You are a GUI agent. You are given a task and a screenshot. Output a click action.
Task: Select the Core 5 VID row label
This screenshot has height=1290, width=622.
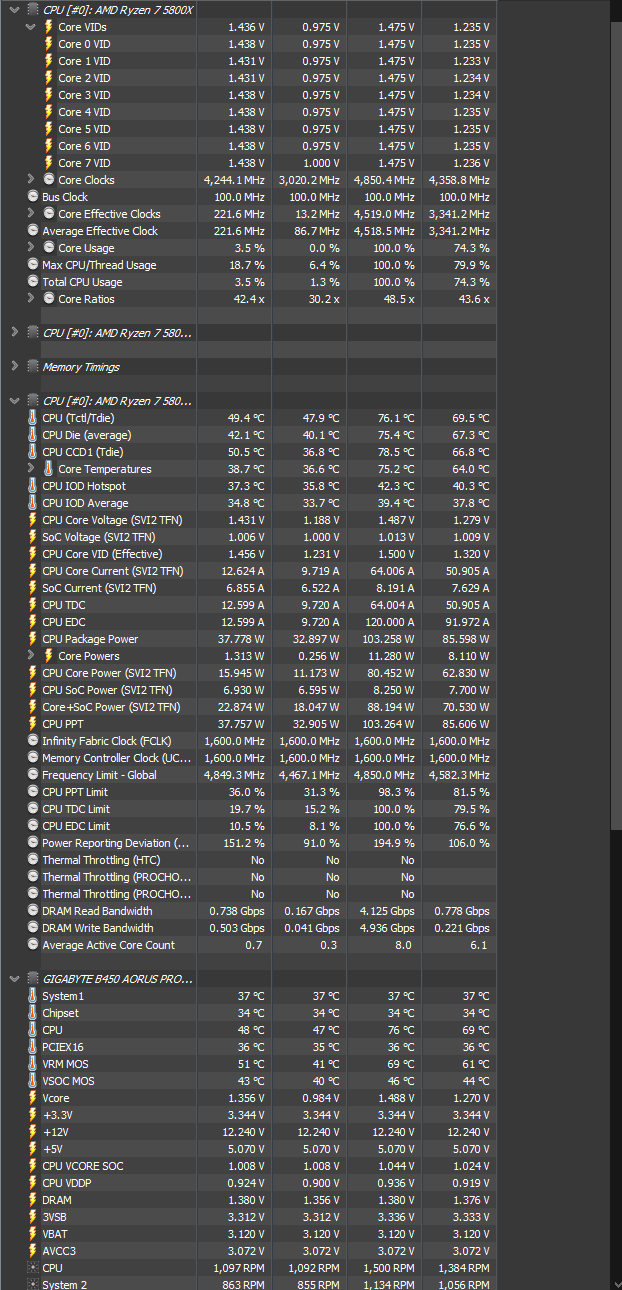point(84,129)
